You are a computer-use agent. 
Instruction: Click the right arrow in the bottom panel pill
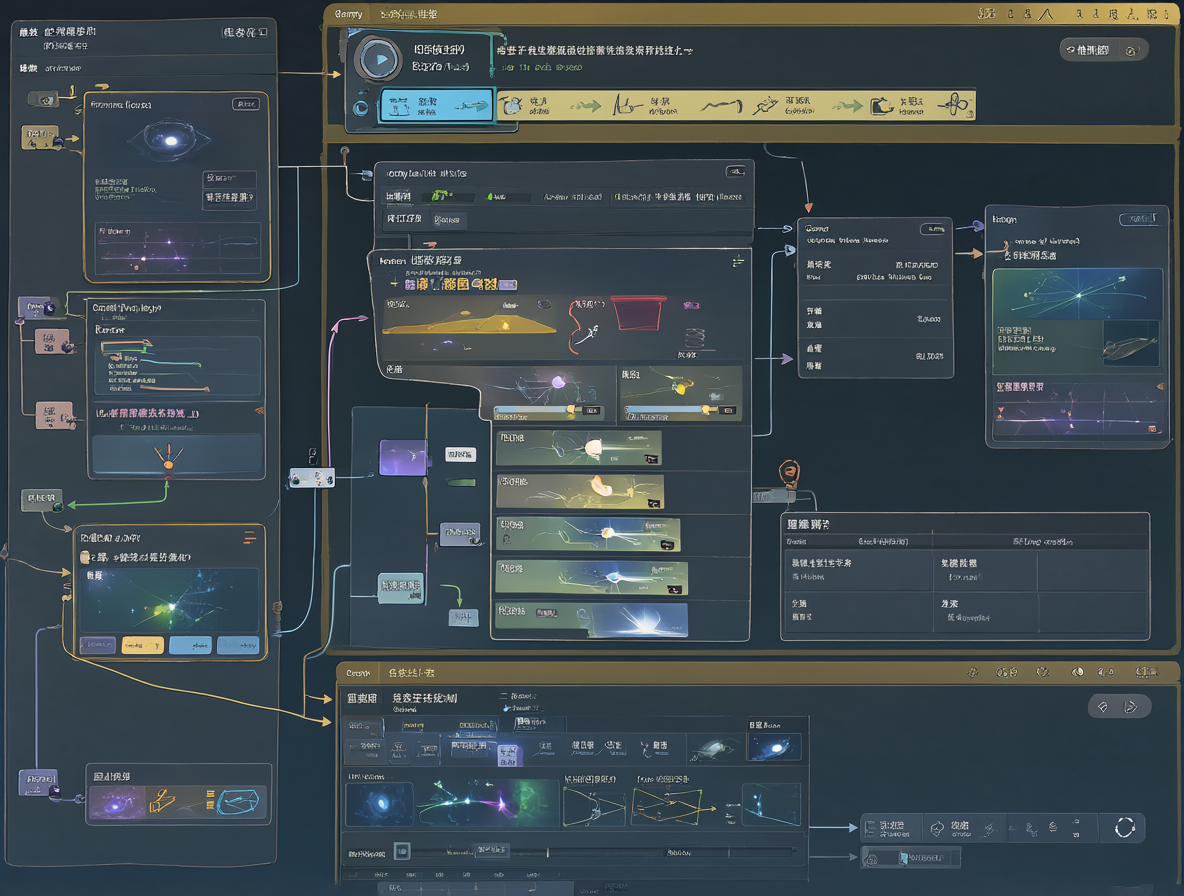[1131, 707]
